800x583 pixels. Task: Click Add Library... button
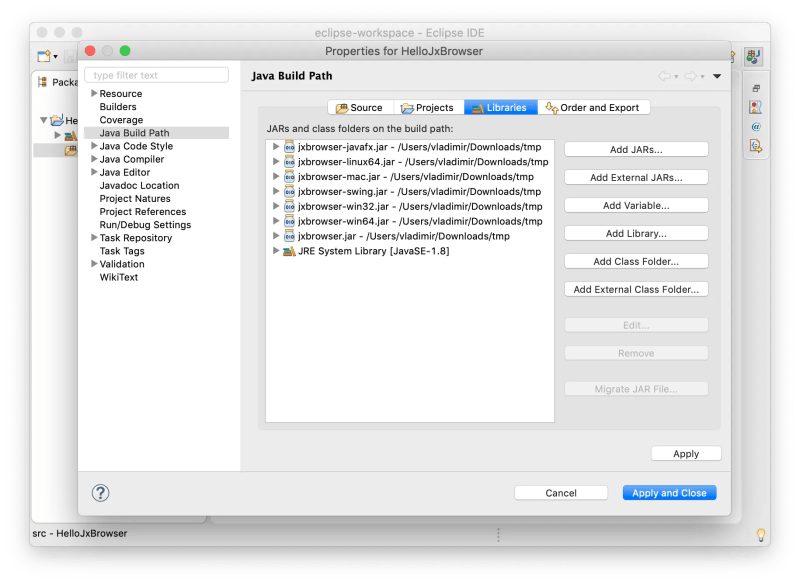[636, 234]
